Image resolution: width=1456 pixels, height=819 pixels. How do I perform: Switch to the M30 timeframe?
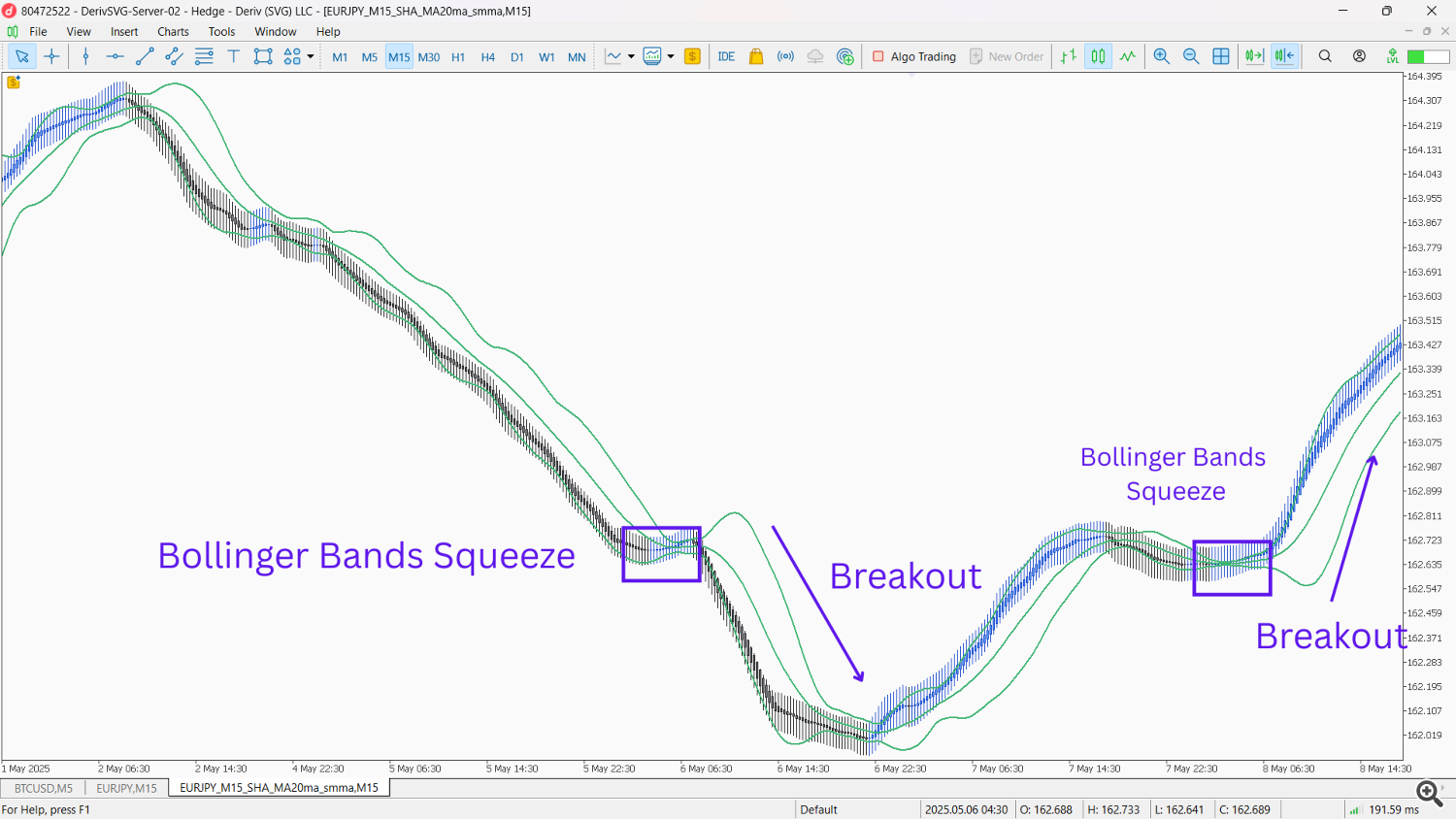click(x=428, y=57)
